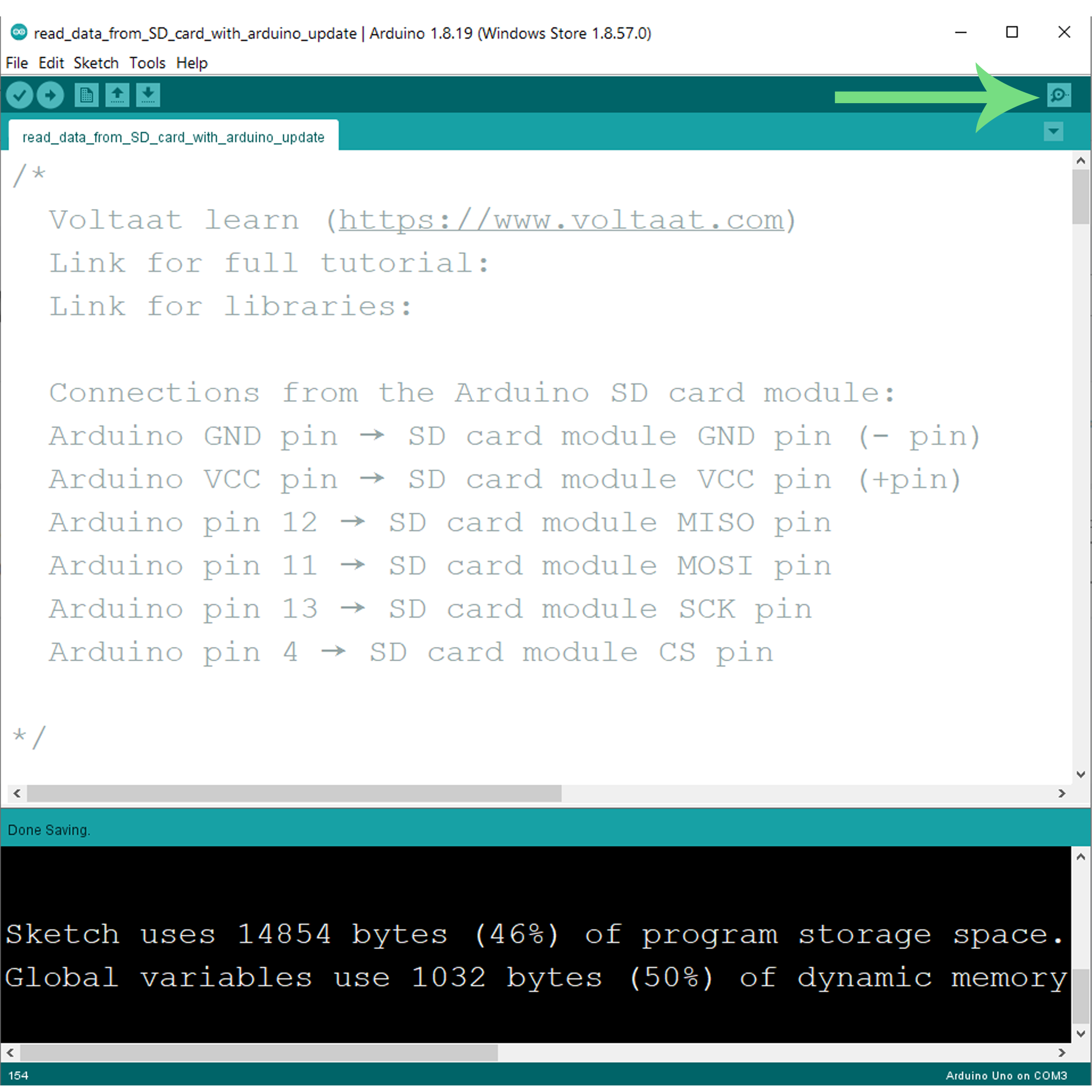The image size is (1092, 1092).
Task: Open the Tools menu
Action: click(x=147, y=63)
